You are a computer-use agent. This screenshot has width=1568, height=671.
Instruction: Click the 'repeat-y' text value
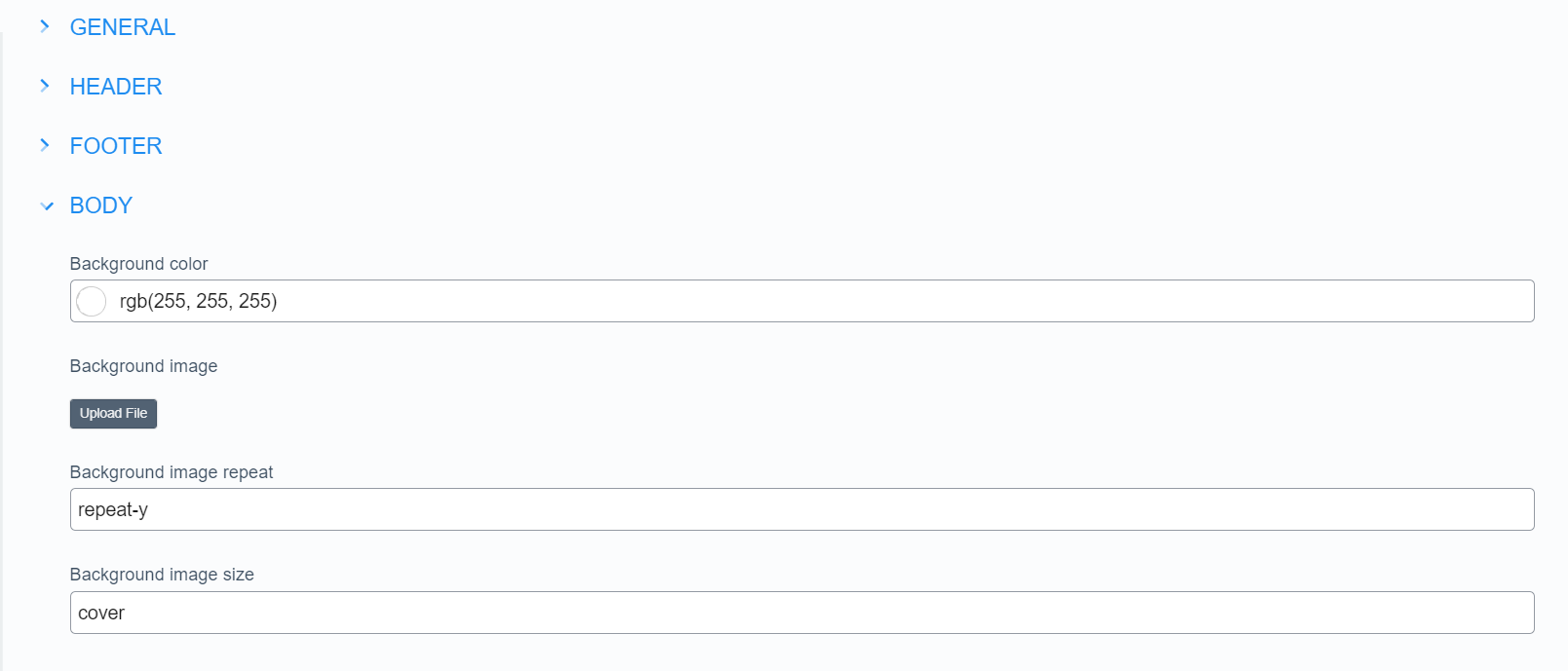click(x=113, y=509)
